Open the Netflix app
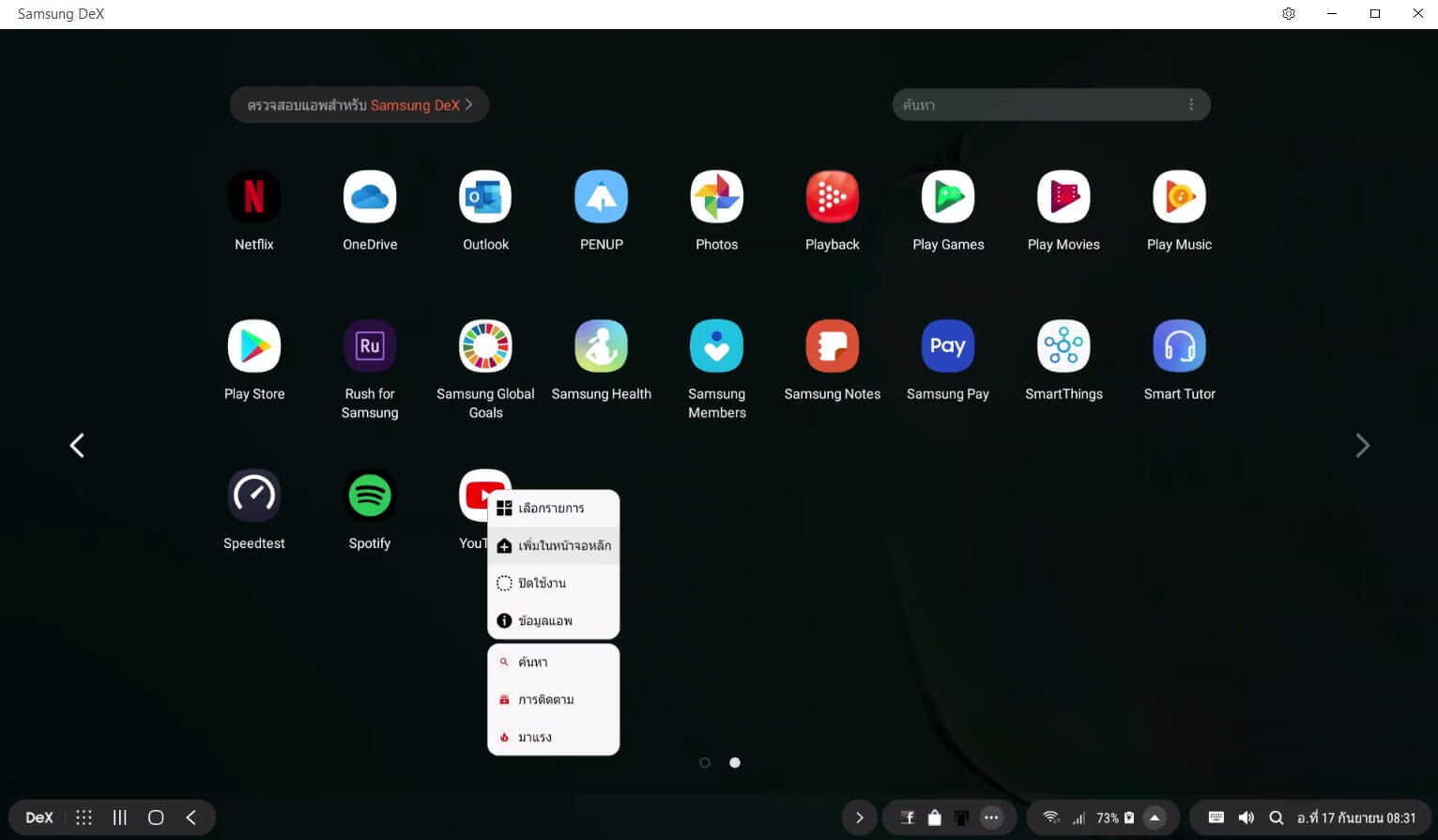This screenshot has width=1438, height=840. (253, 197)
